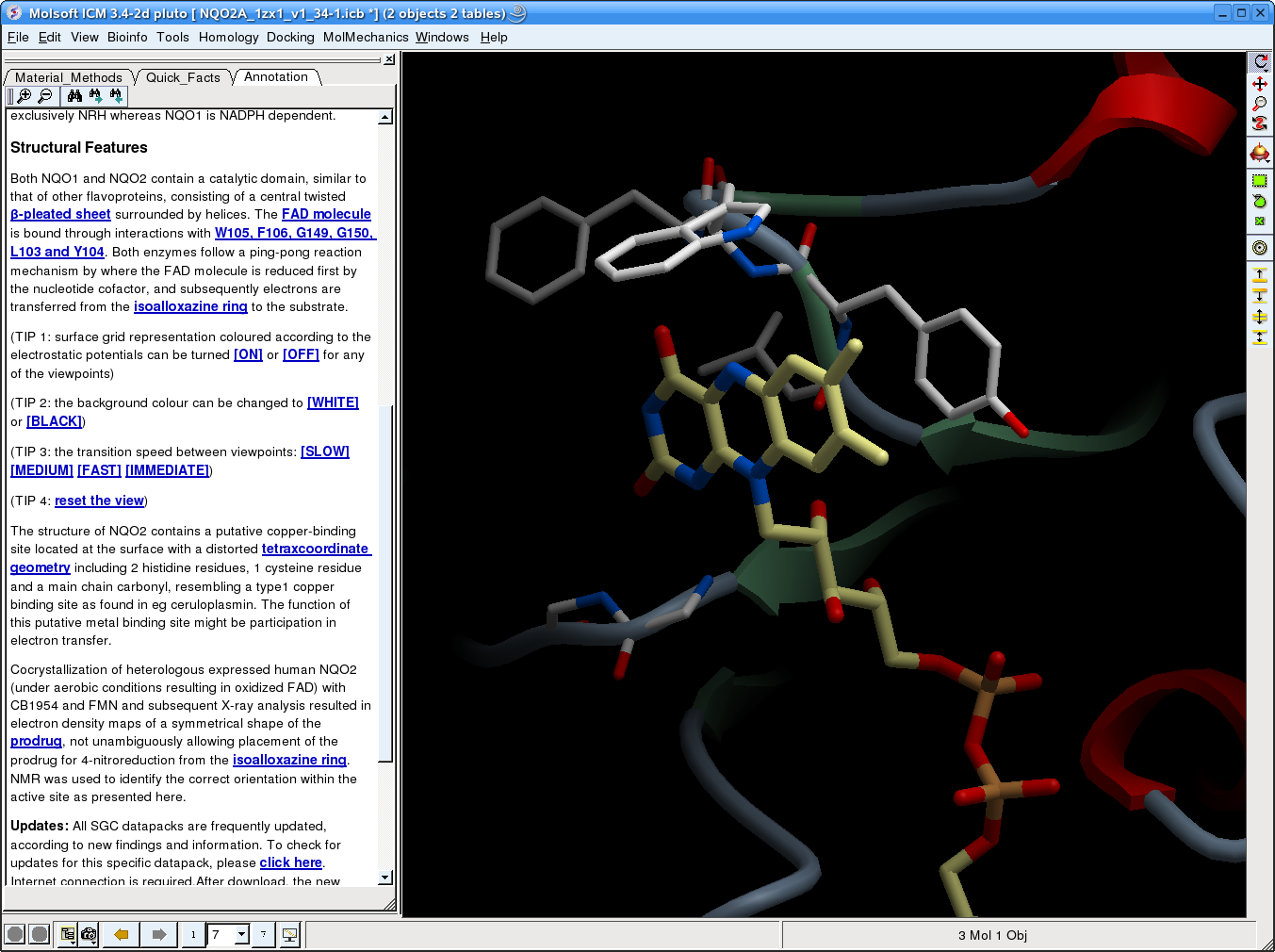Open the slide number dropdown showing 7

[241, 934]
